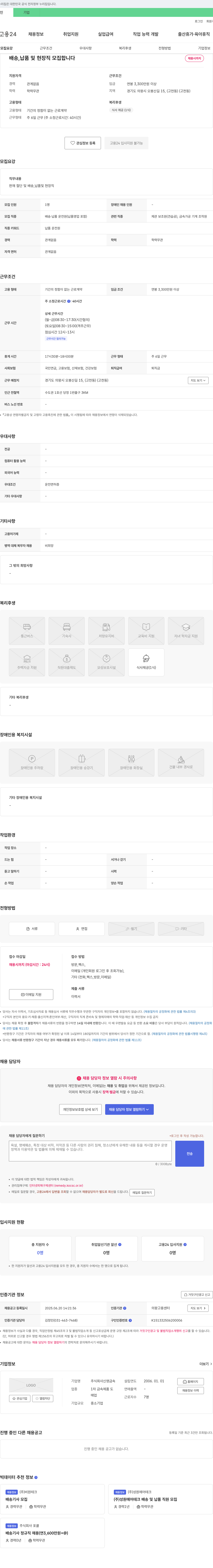
Task: Open the 직업 능력 개발 menu
Action: (146, 34)
